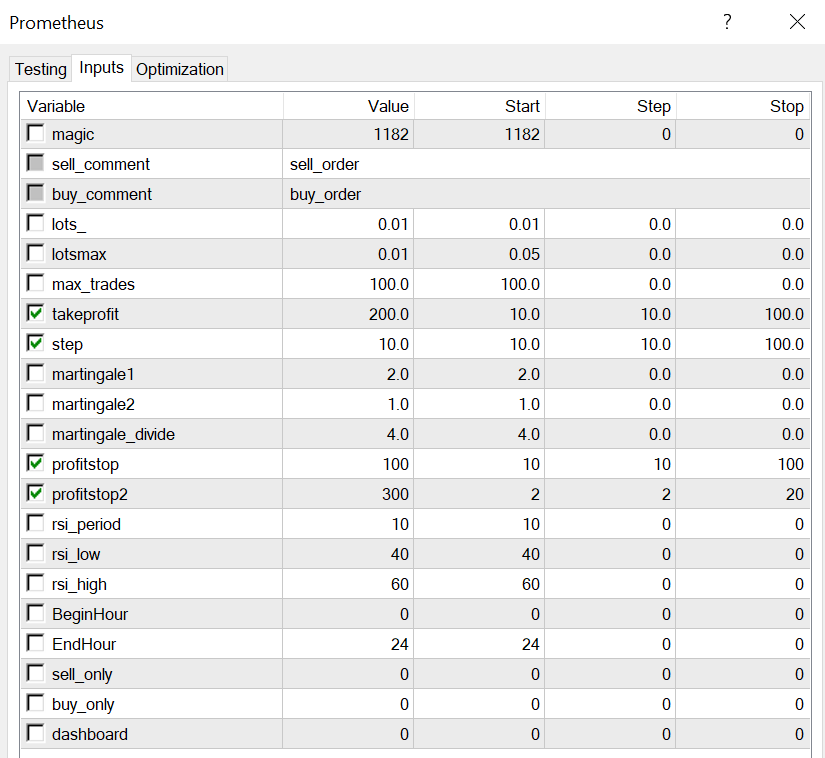Image resolution: width=825 pixels, height=758 pixels.
Task: Close the Prometheus dialog
Action: 797,22
